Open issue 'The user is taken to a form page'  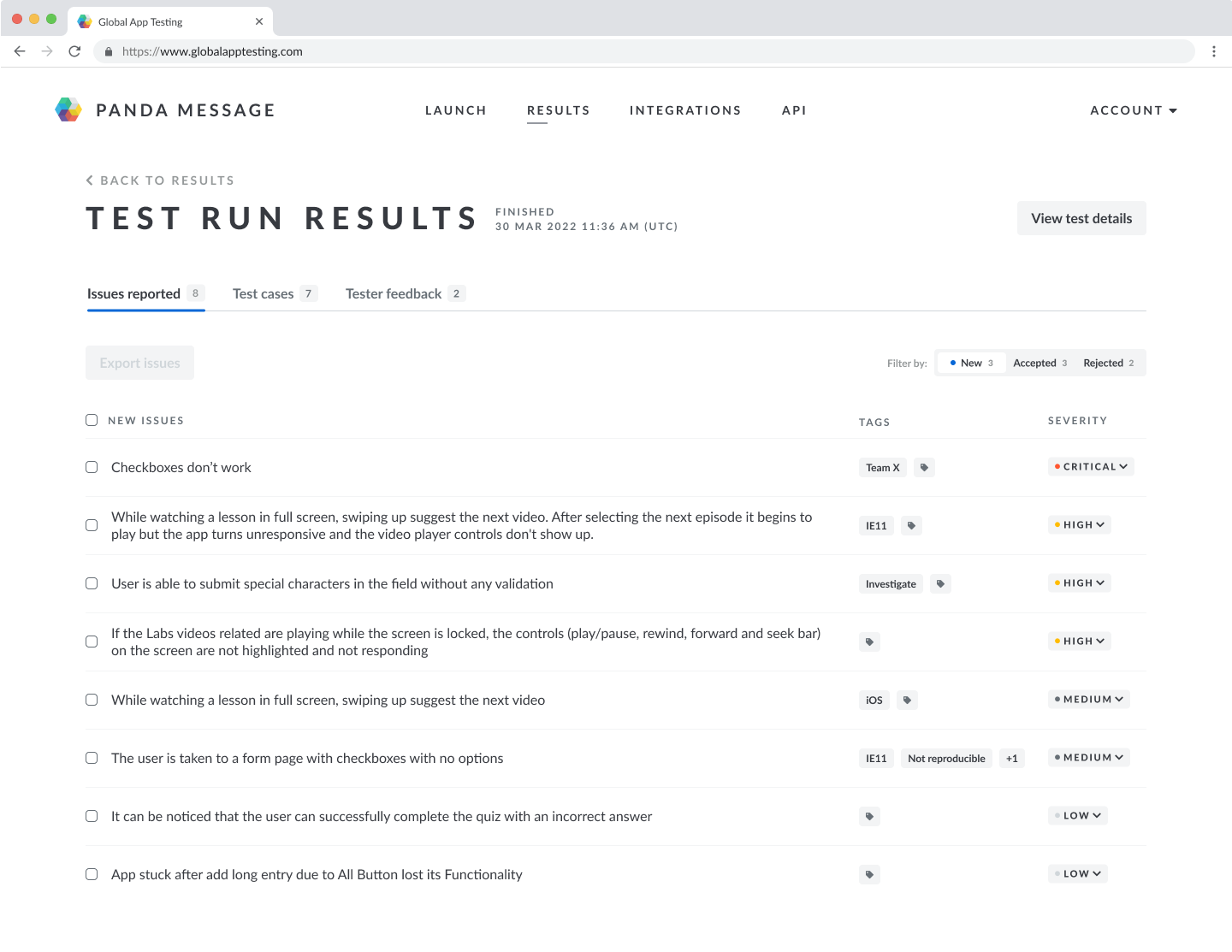tap(307, 758)
